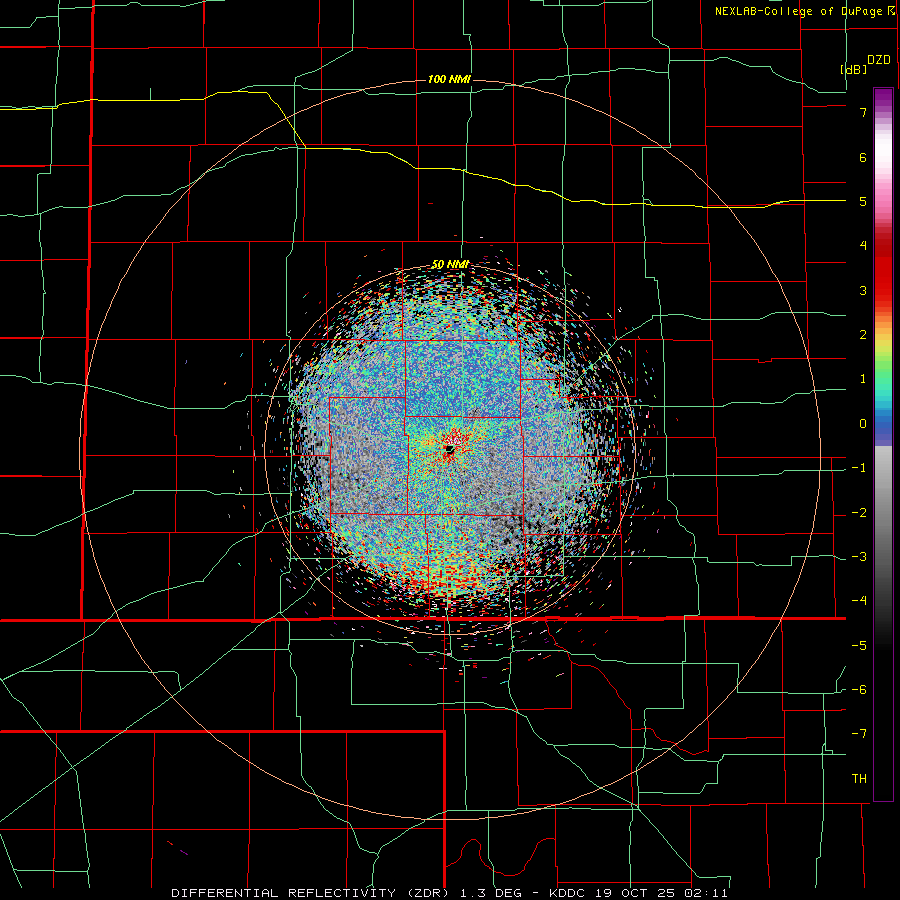
Task: Select the 0 value on the scale
Action: point(863,424)
